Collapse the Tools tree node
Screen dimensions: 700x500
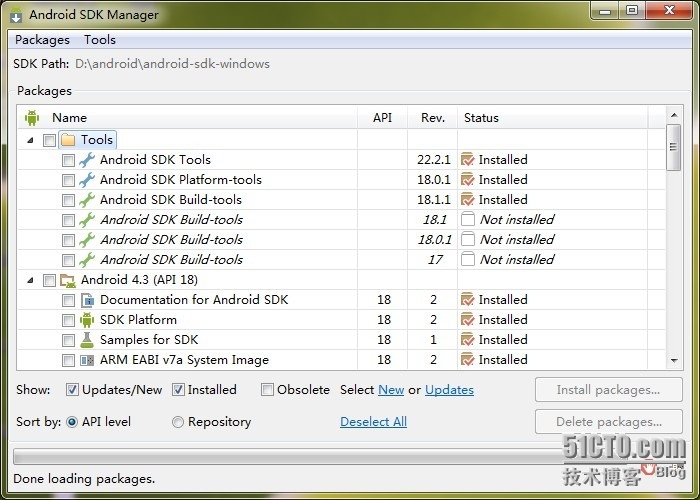pos(30,140)
